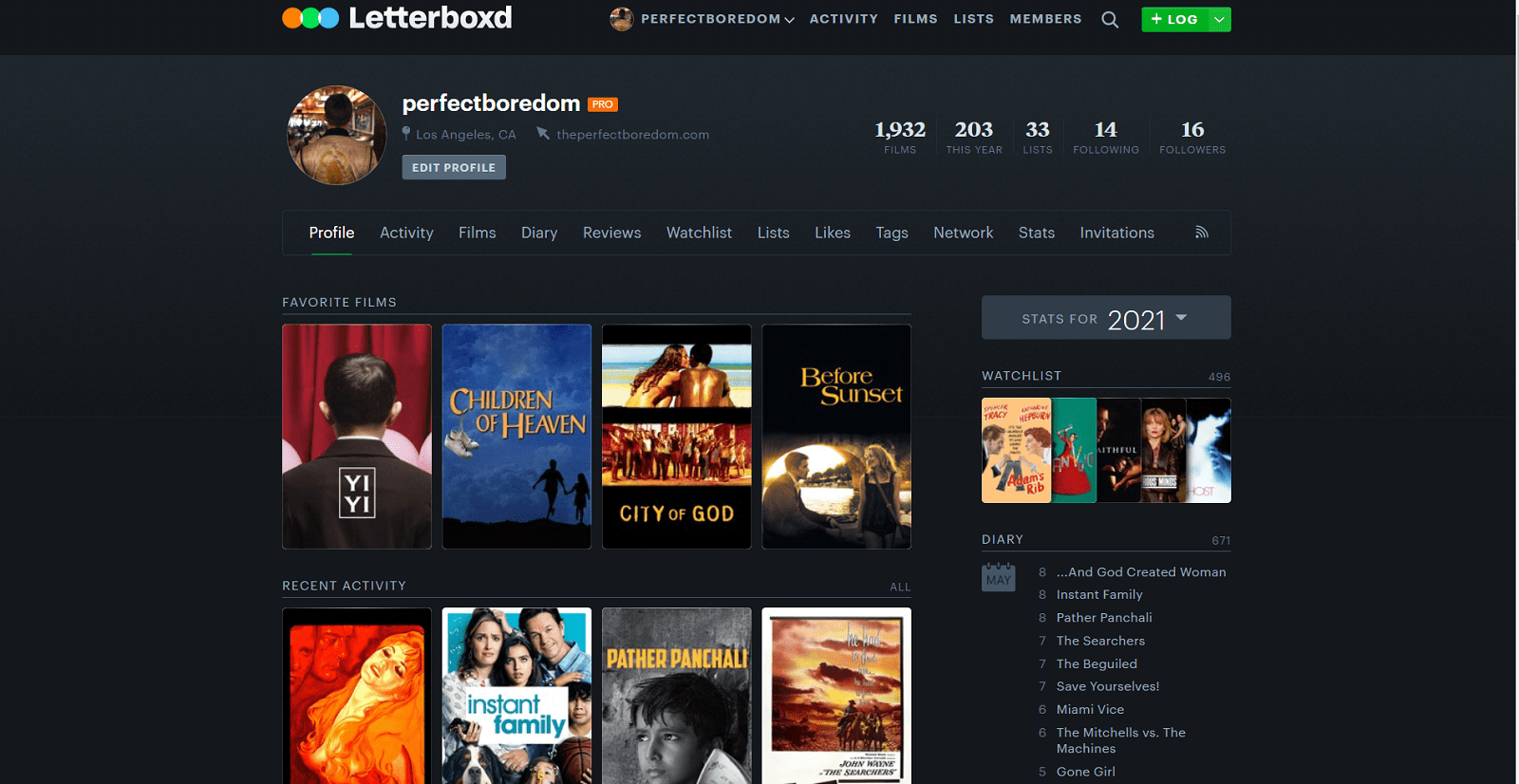Click the Los Angeles, CA location text

[x=465, y=135]
